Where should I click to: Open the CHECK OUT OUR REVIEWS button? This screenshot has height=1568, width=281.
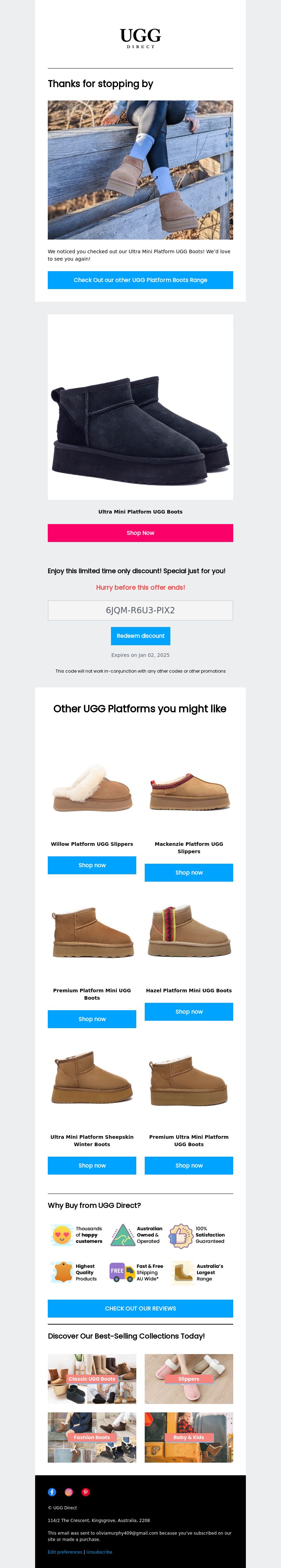140,1308
